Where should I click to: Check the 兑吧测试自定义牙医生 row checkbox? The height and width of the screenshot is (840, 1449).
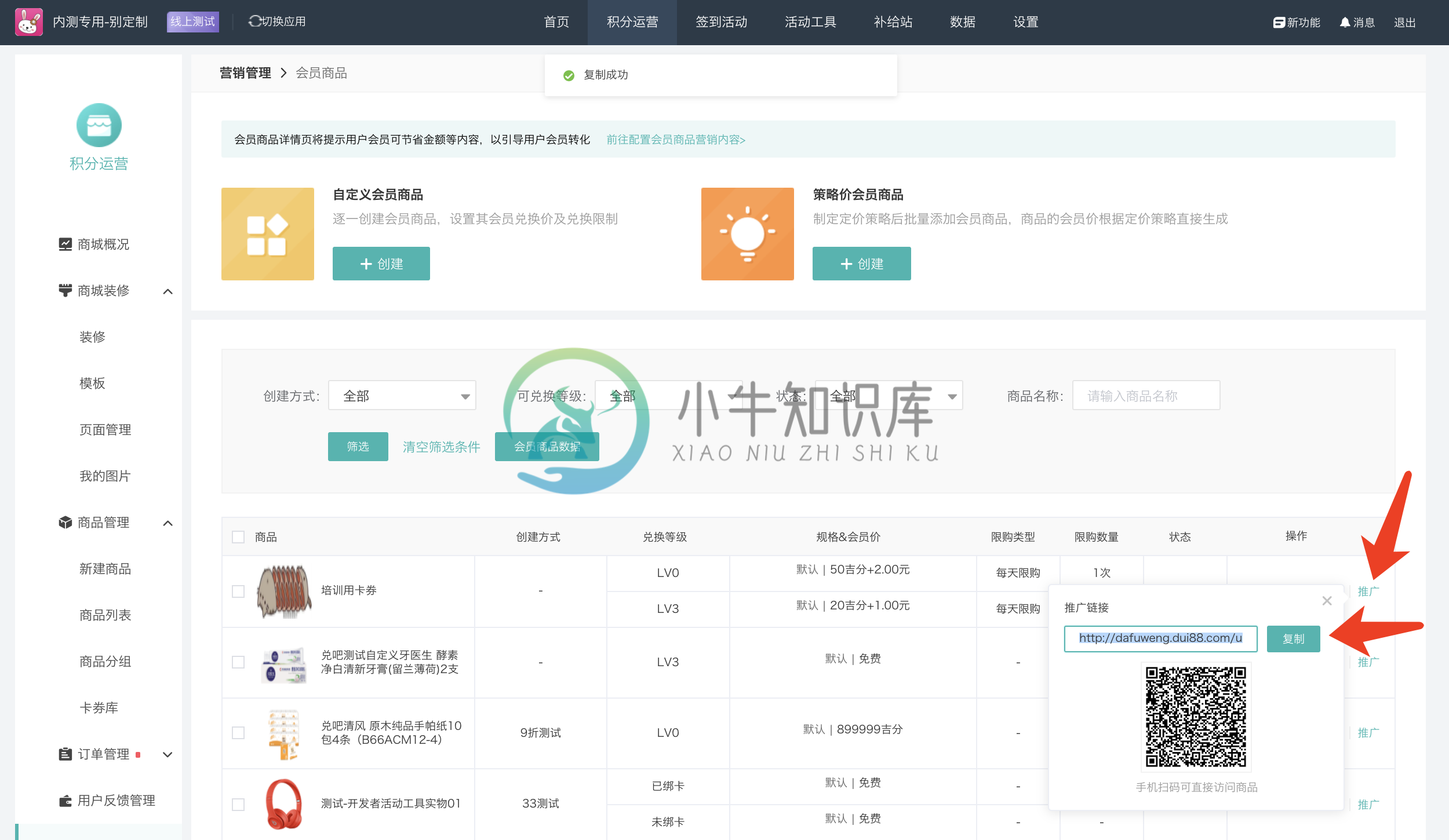point(238,662)
